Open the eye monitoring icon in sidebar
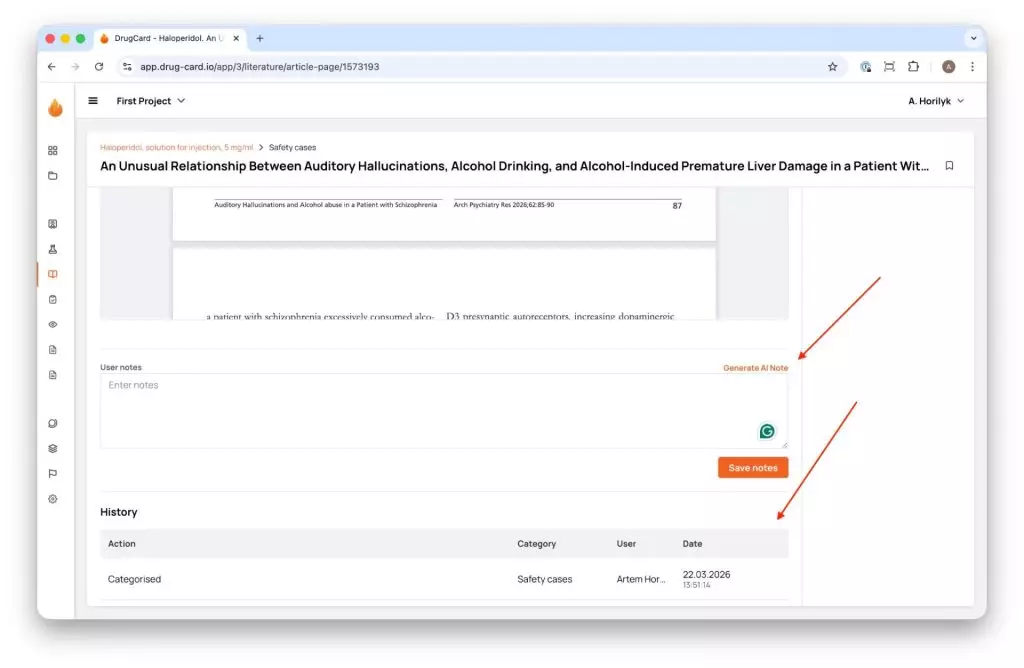 53,325
